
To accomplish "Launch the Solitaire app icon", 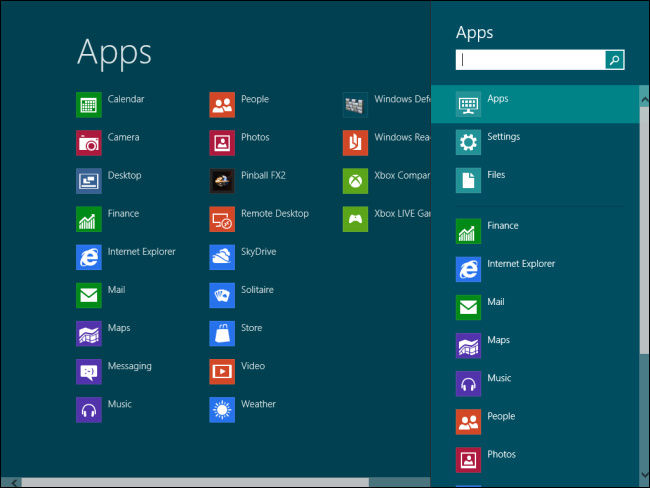I will click(222, 296).
